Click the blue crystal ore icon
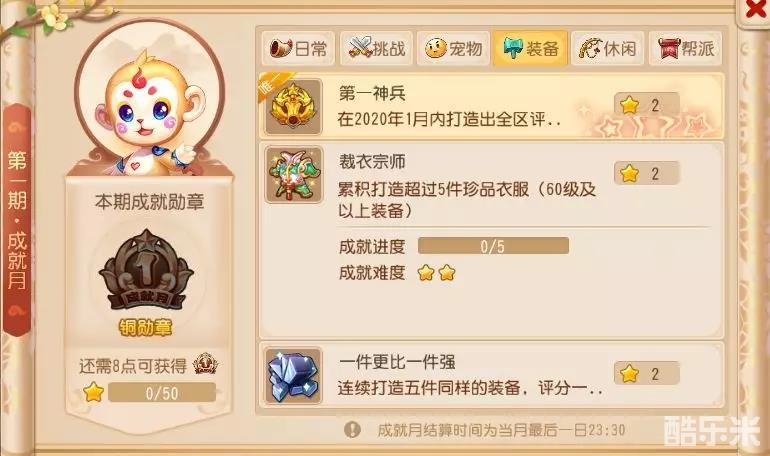Image resolution: width=770 pixels, height=456 pixels. 293,376
